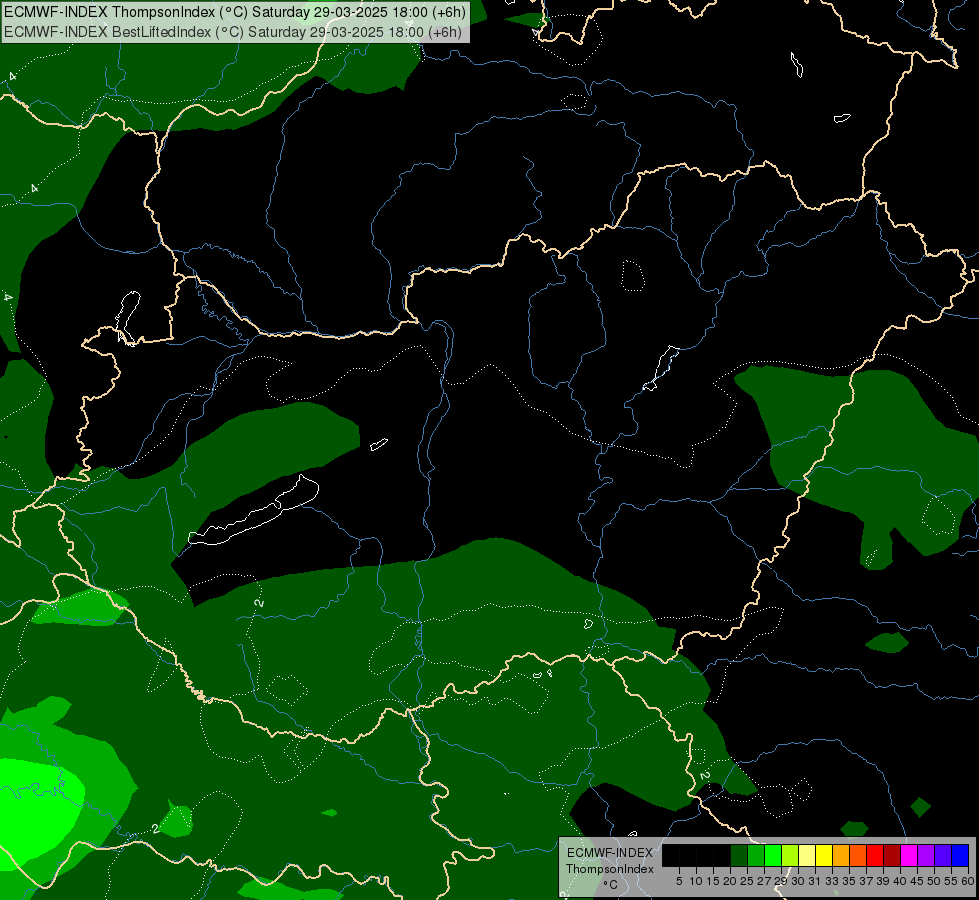Click the legend scale value 33
This screenshot has width=979, height=900.
tap(832, 881)
